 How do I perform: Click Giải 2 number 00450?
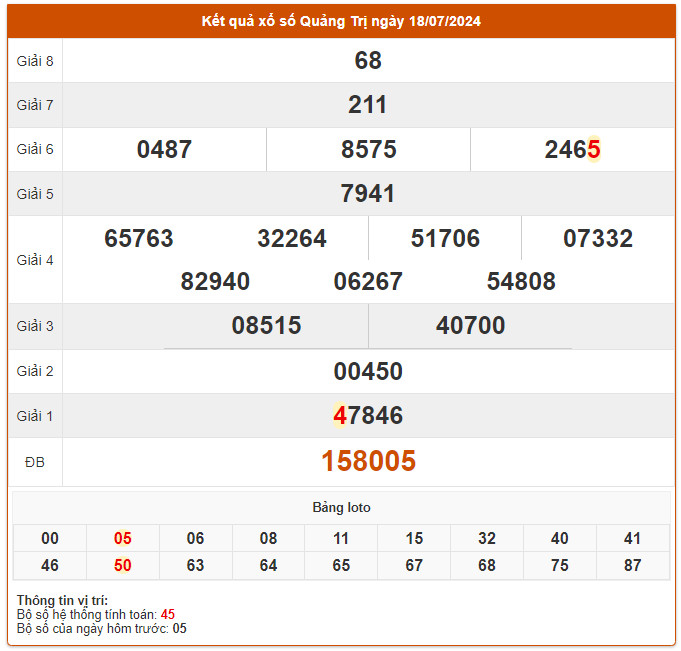point(368,372)
